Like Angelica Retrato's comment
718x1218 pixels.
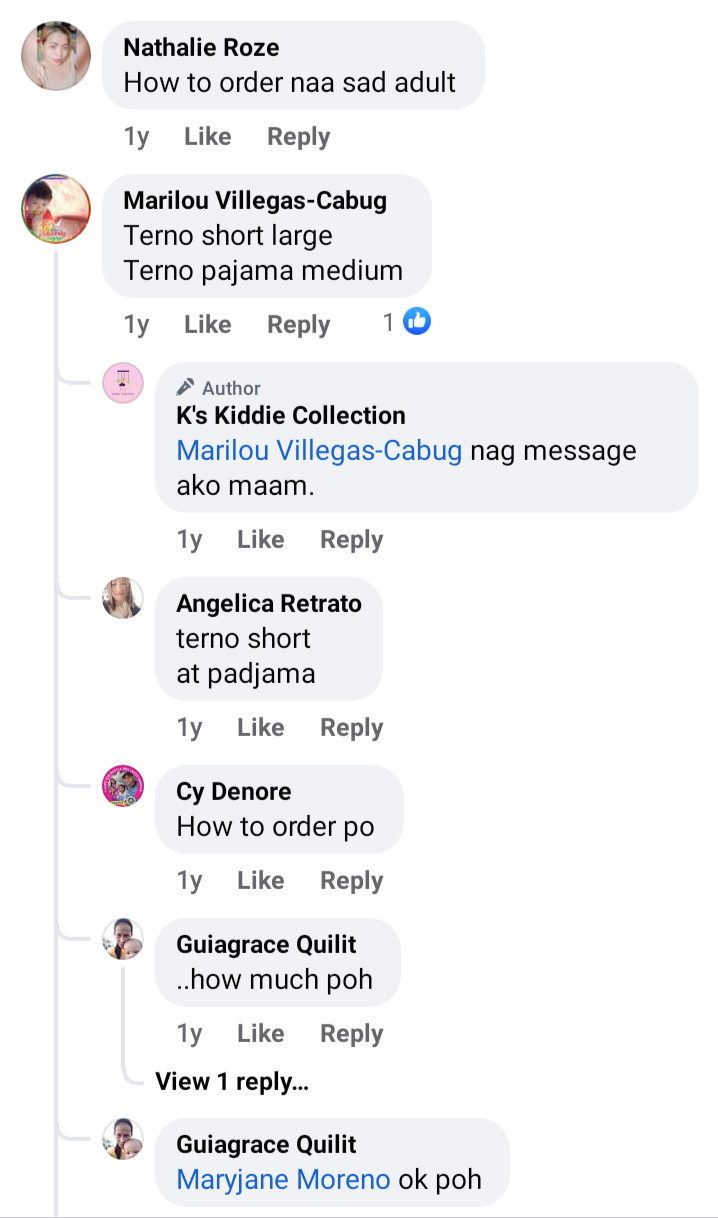pyautogui.click(x=260, y=728)
